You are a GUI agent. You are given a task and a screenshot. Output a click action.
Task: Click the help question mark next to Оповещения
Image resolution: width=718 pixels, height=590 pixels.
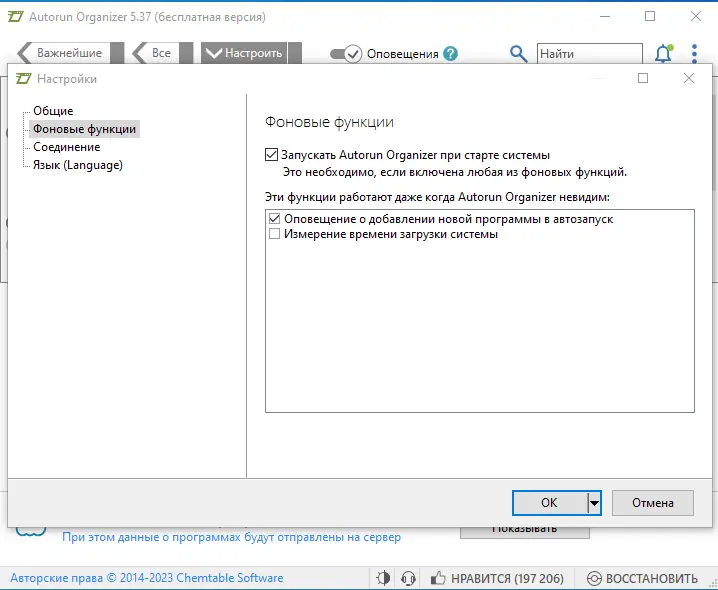(x=451, y=54)
